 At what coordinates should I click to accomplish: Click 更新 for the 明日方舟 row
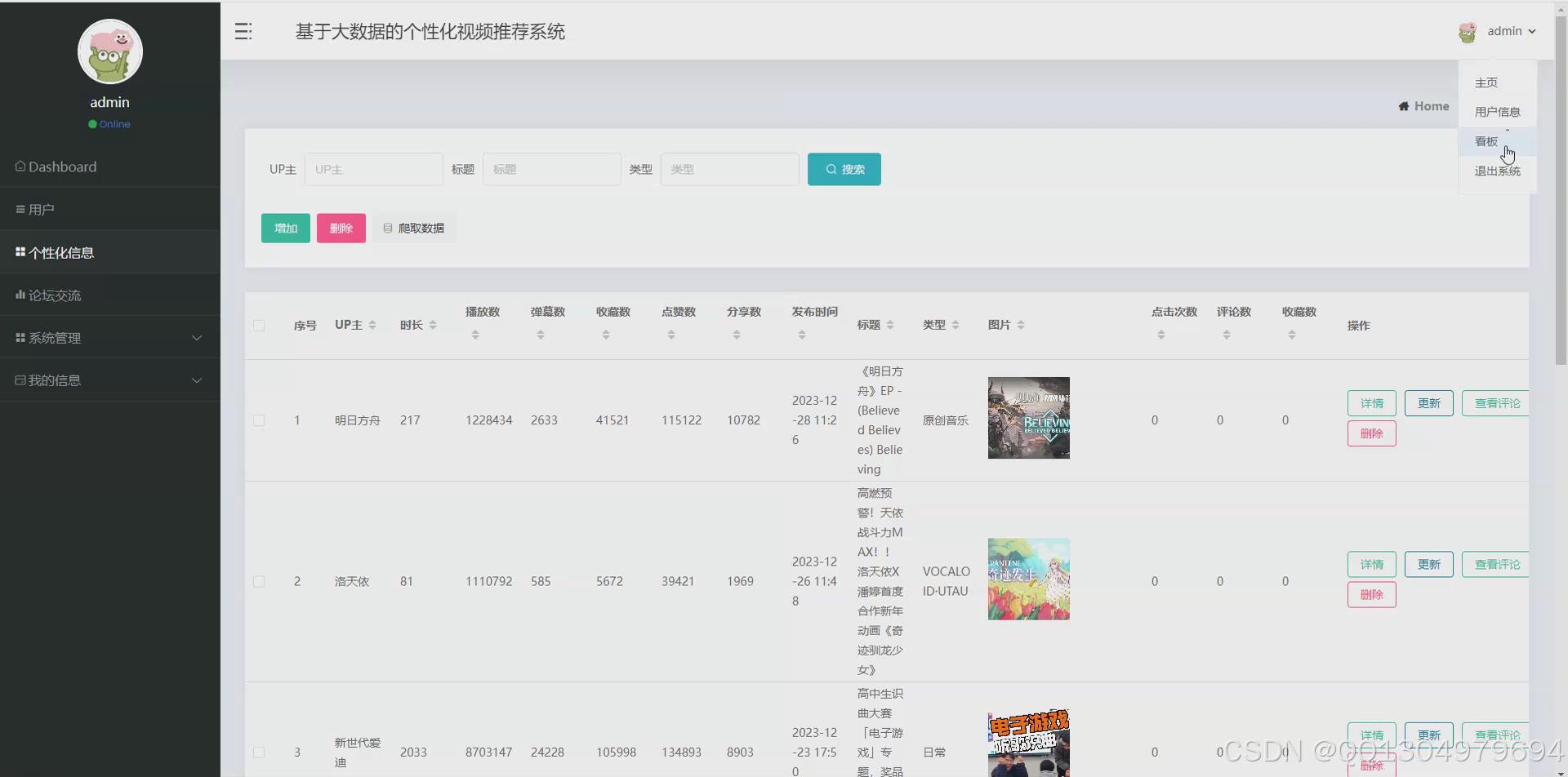click(1428, 403)
